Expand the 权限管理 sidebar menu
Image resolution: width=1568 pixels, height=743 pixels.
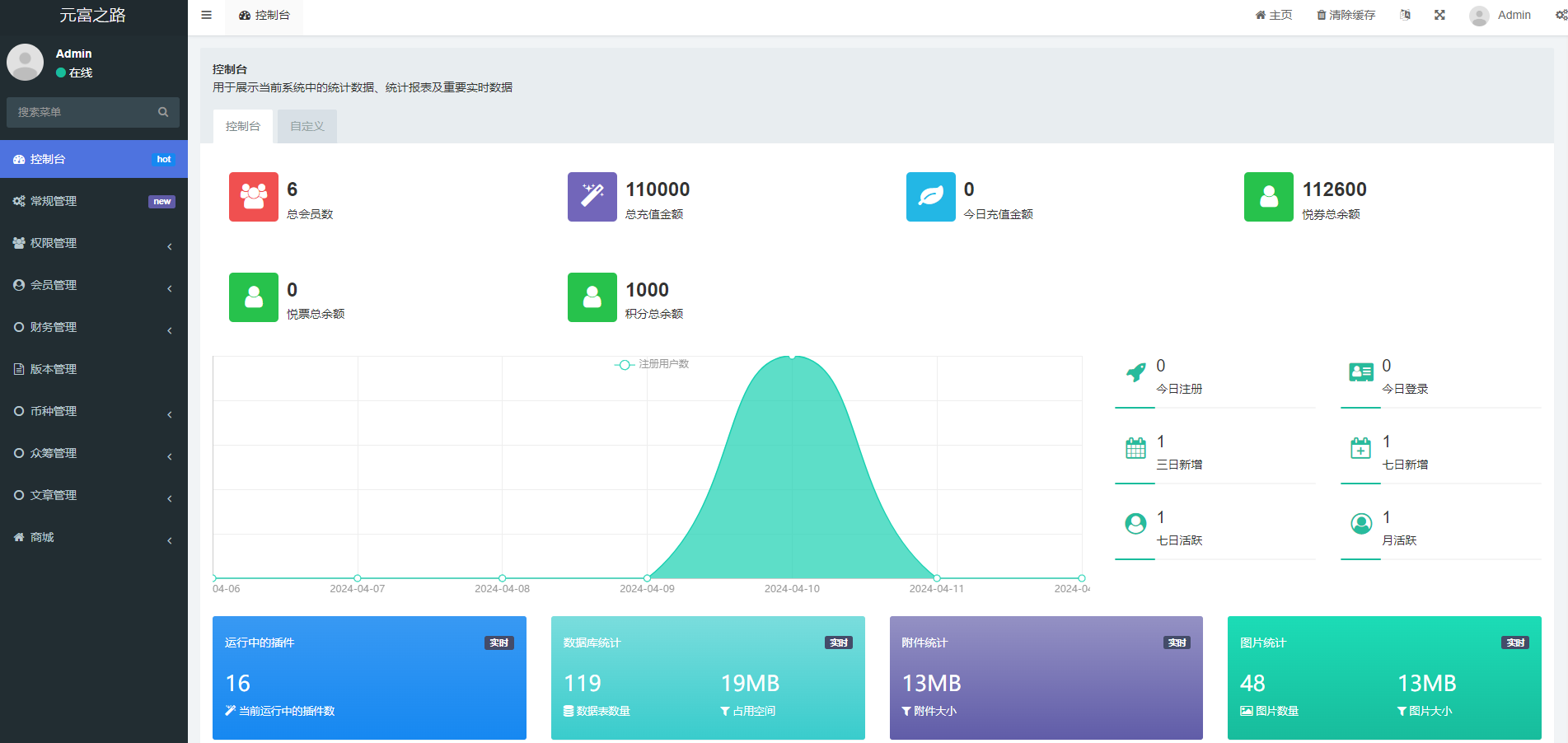point(94,243)
